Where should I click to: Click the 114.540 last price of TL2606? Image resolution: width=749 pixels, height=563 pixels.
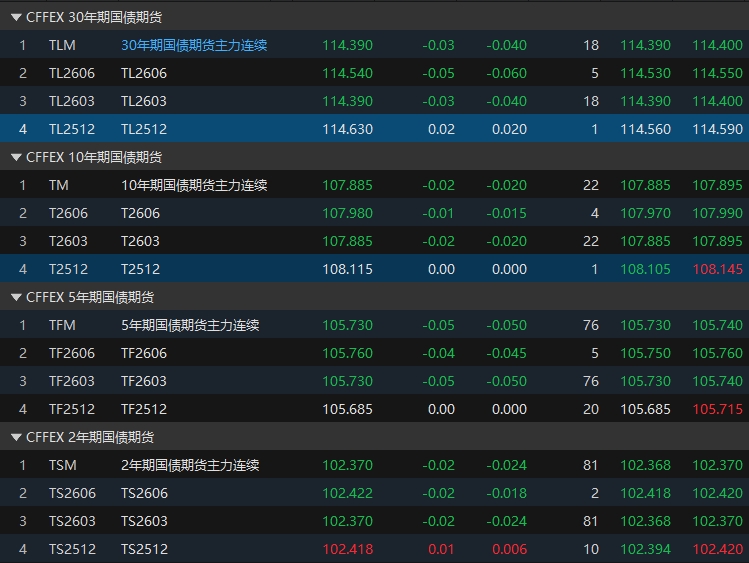pyautogui.click(x=347, y=74)
